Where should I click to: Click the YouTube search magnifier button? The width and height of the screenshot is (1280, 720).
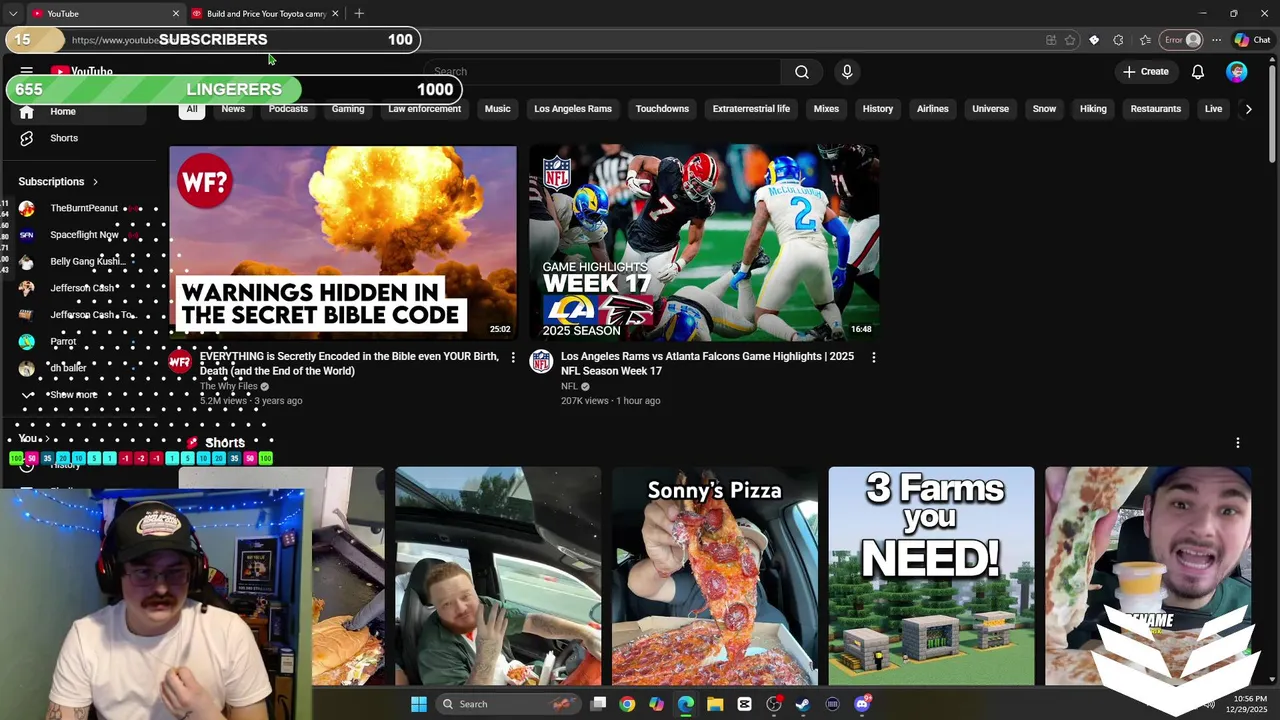tap(802, 72)
